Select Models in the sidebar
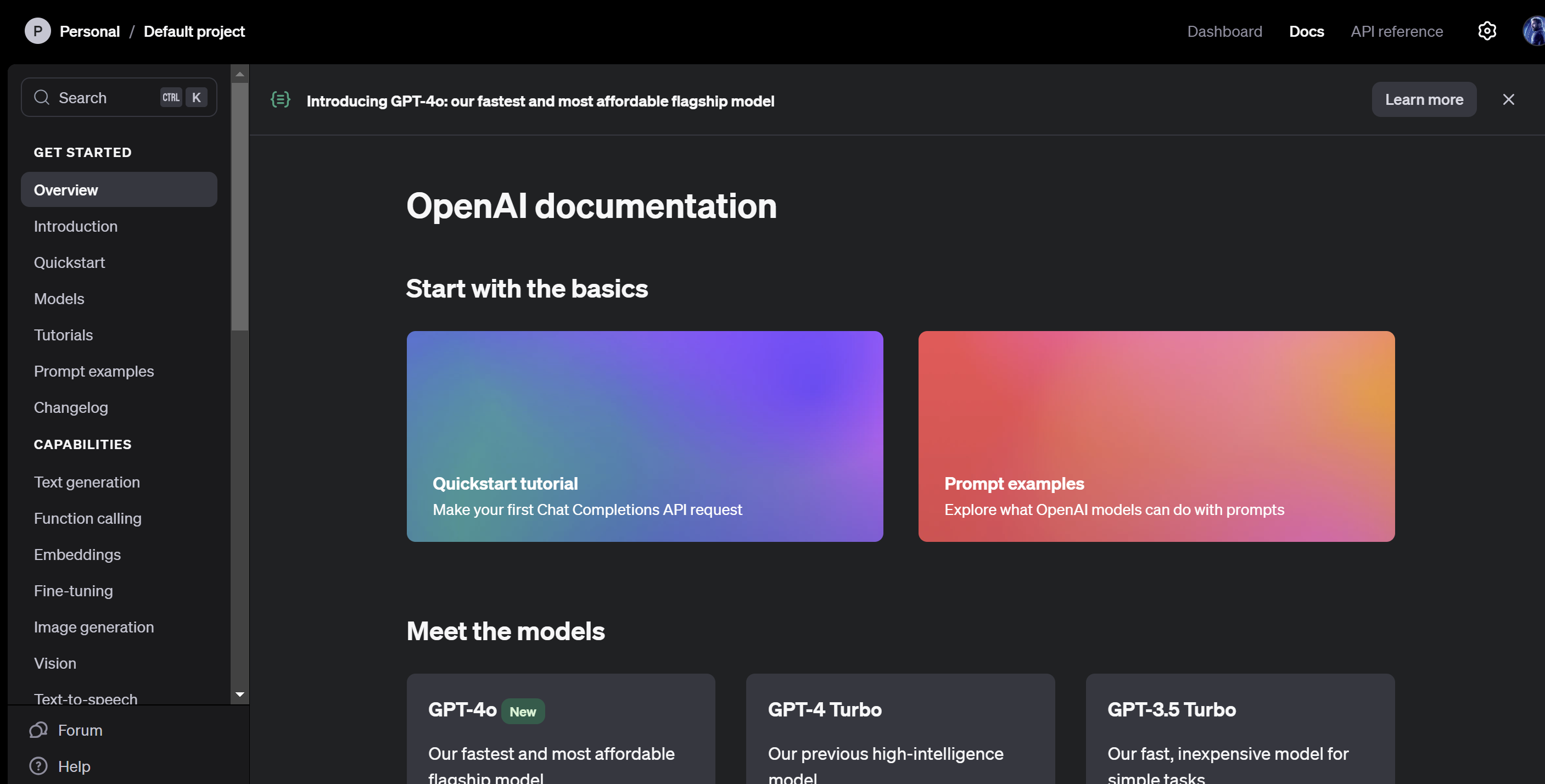1545x784 pixels. pos(59,299)
